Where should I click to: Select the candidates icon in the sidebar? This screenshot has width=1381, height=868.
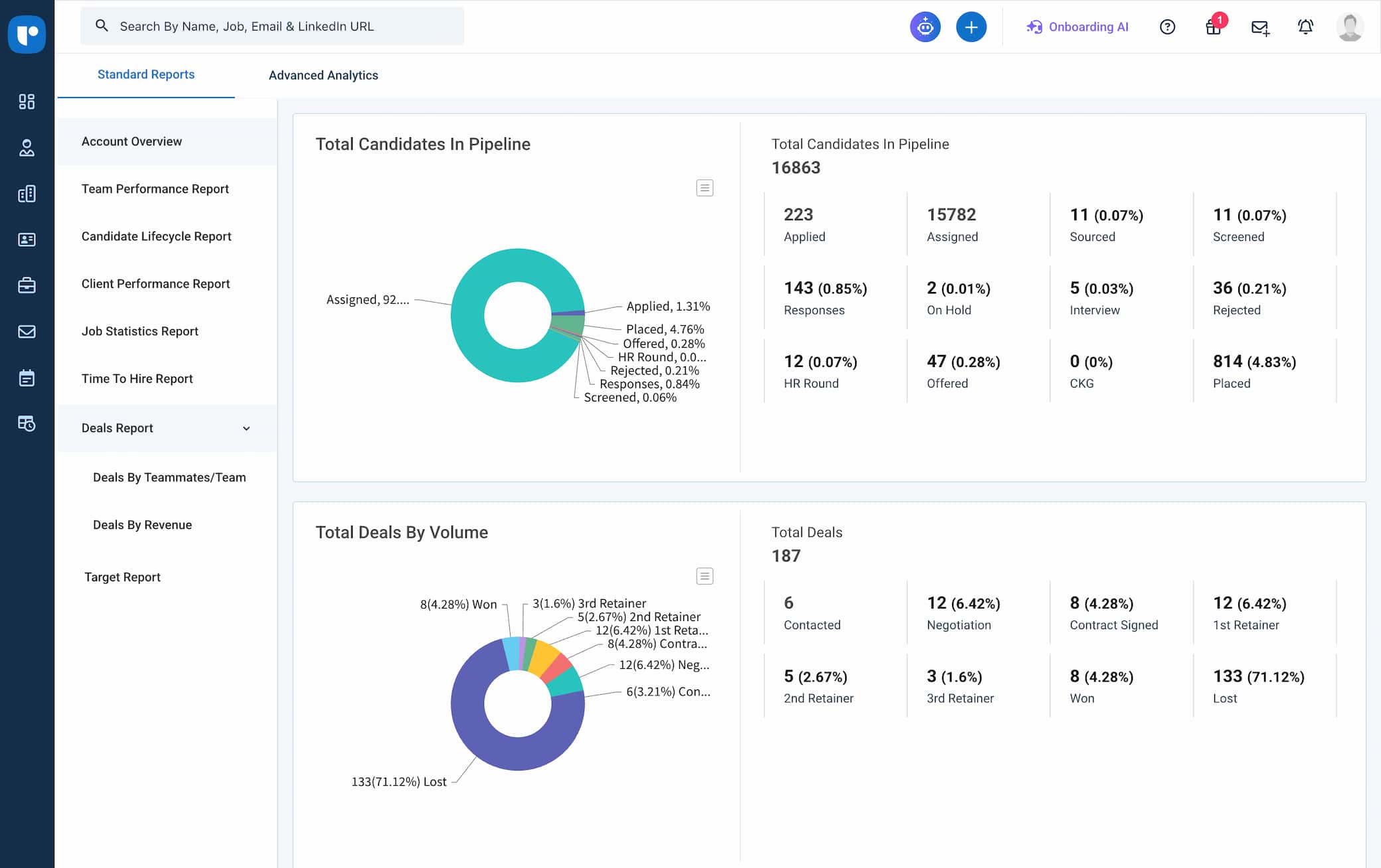pyautogui.click(x=27, y=149)
